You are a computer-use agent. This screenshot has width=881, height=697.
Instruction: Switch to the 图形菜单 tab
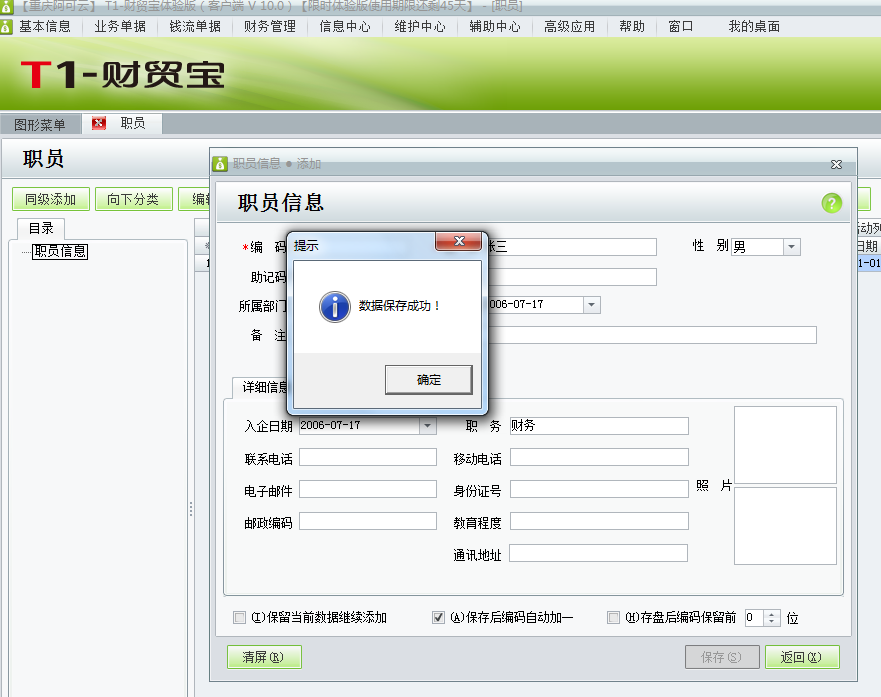pos(41,124)
